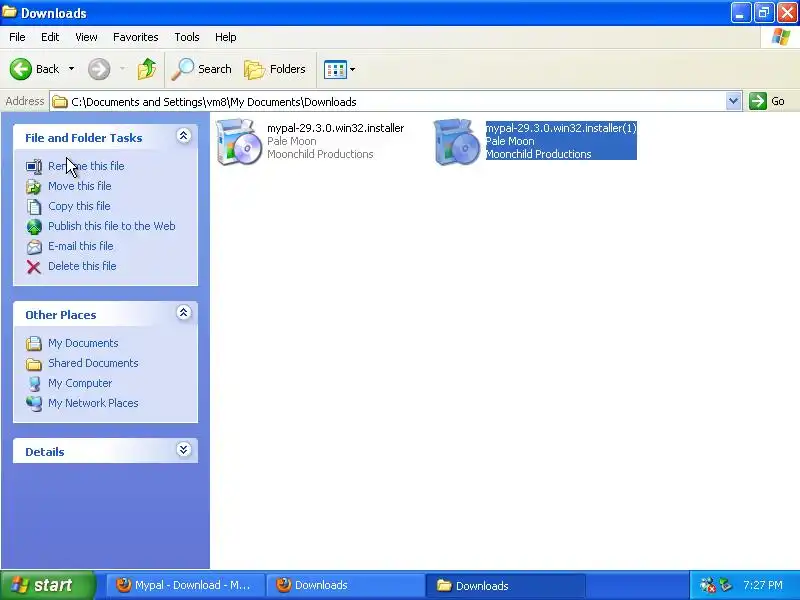This screenshot has height=600, width=800.
Task: Open My Documents in Other Places
Action: tap(83, 343)
